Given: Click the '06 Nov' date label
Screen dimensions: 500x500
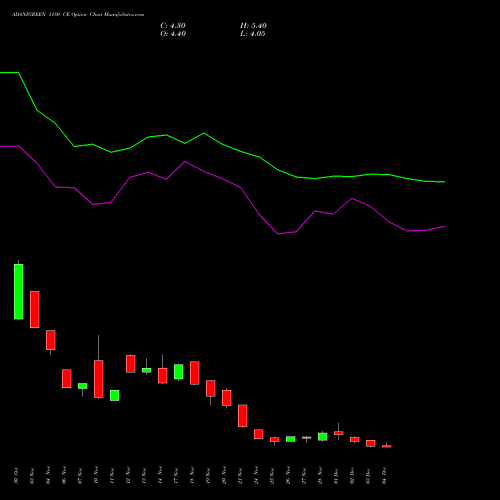Looking at the screenshot, I should [x=64, y=476].
